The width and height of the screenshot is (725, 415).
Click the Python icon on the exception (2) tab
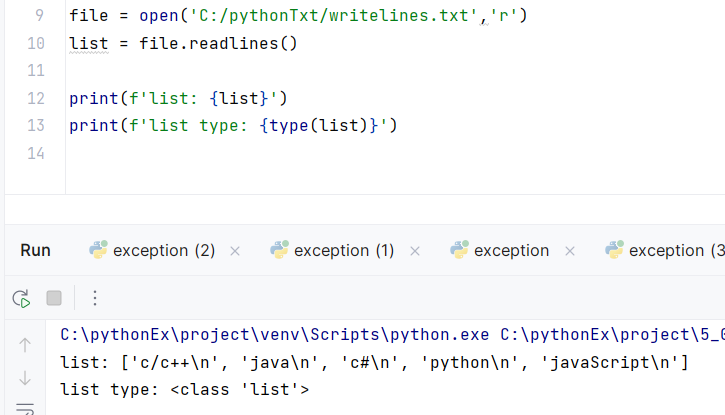pyautogui.click(x=98, y=250)
